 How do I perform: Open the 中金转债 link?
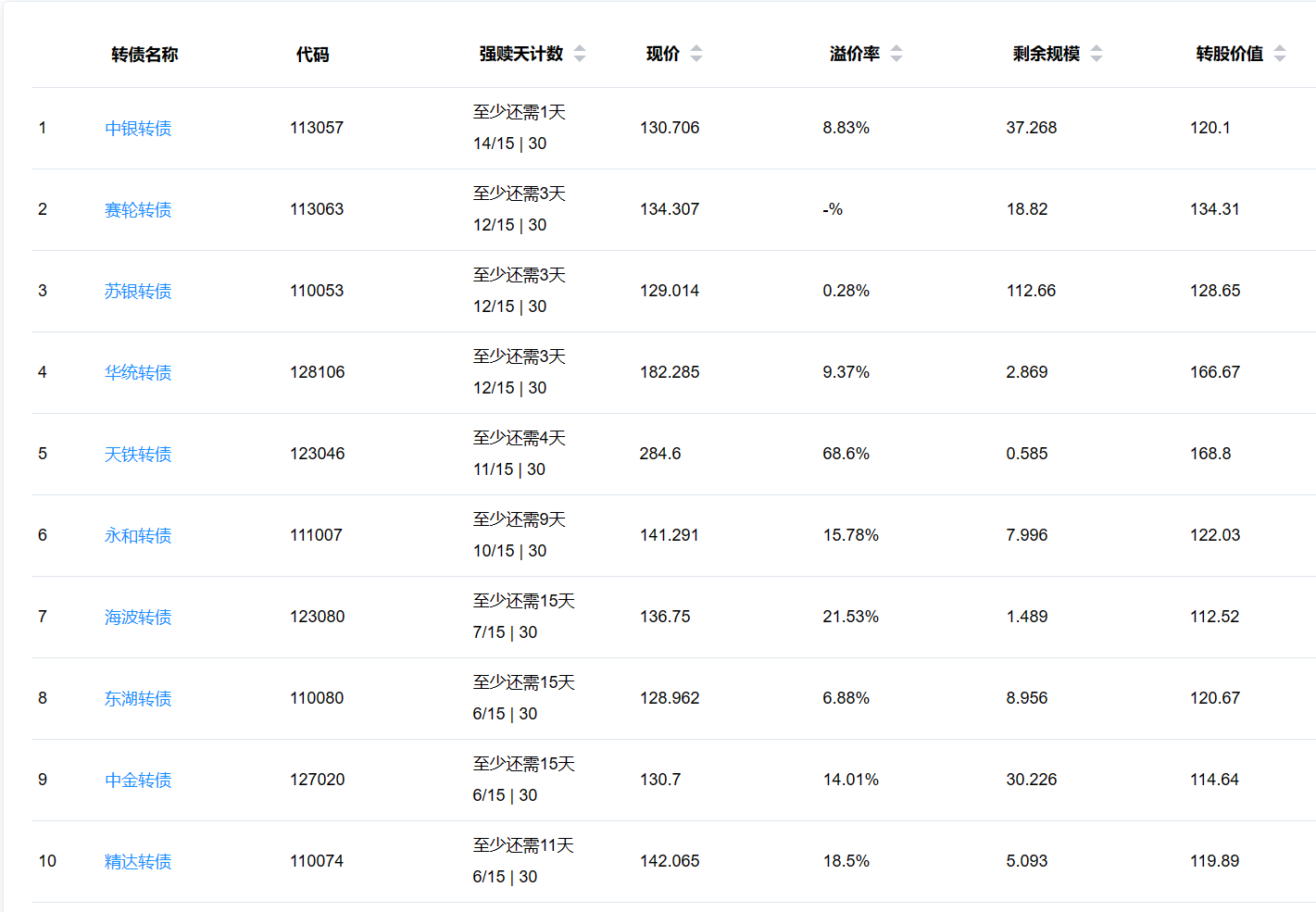(x=138, y=781)
